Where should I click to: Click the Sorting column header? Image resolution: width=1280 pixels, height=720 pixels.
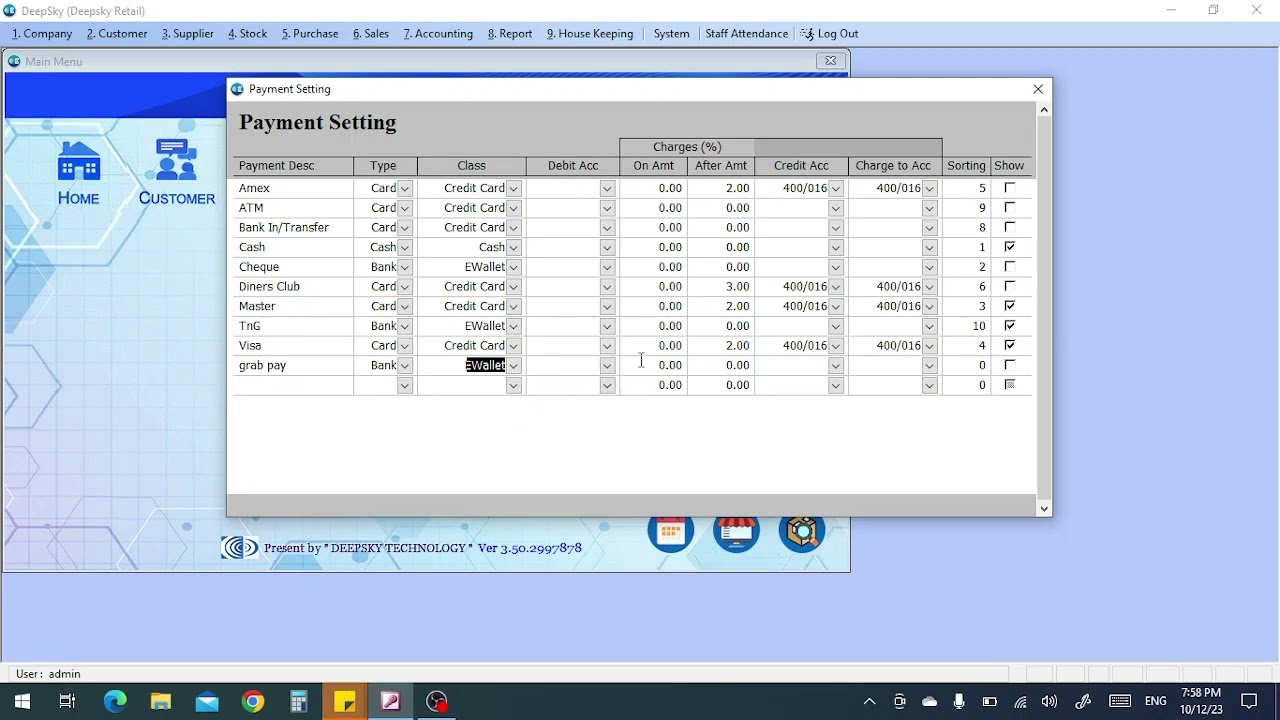(x=966, y=166)
